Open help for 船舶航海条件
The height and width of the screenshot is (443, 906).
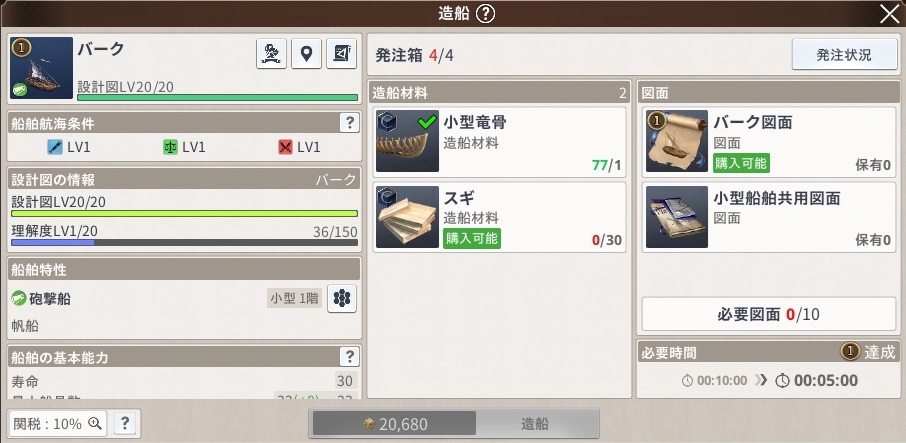[x=349, y=122]
